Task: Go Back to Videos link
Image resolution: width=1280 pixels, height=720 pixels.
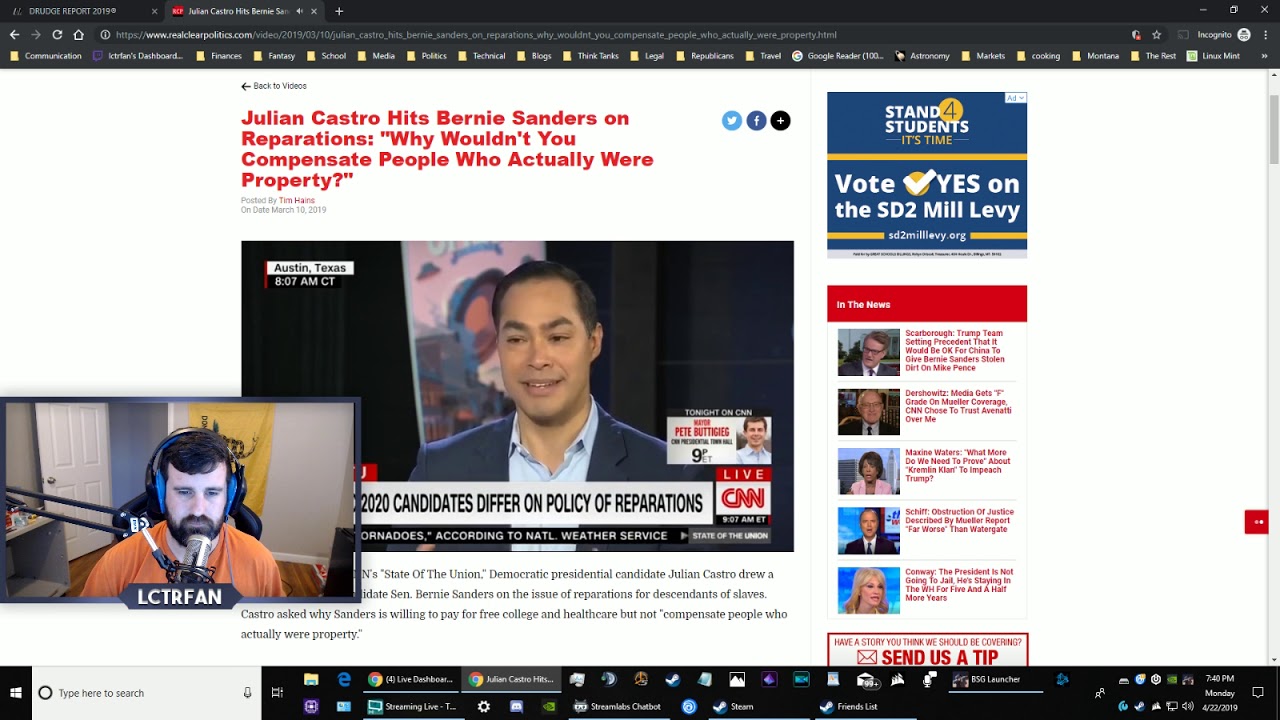Action: (274, 86)
